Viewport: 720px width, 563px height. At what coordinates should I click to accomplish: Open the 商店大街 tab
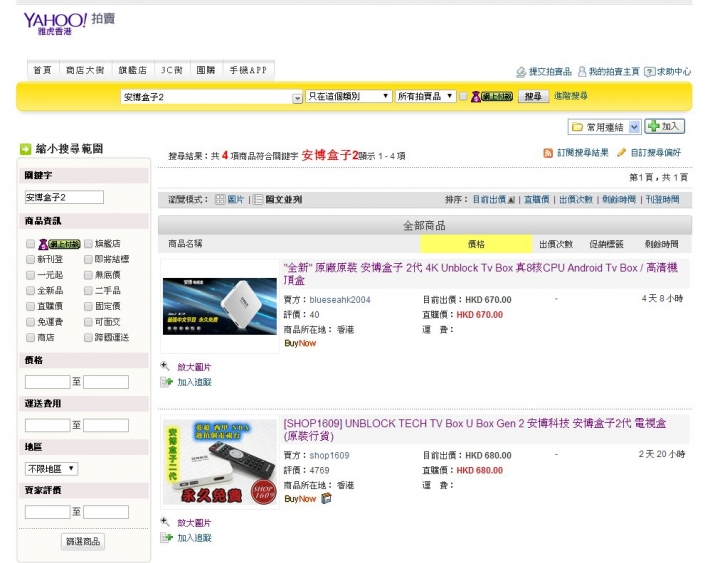pyautogui.click(x=85, y=70)
